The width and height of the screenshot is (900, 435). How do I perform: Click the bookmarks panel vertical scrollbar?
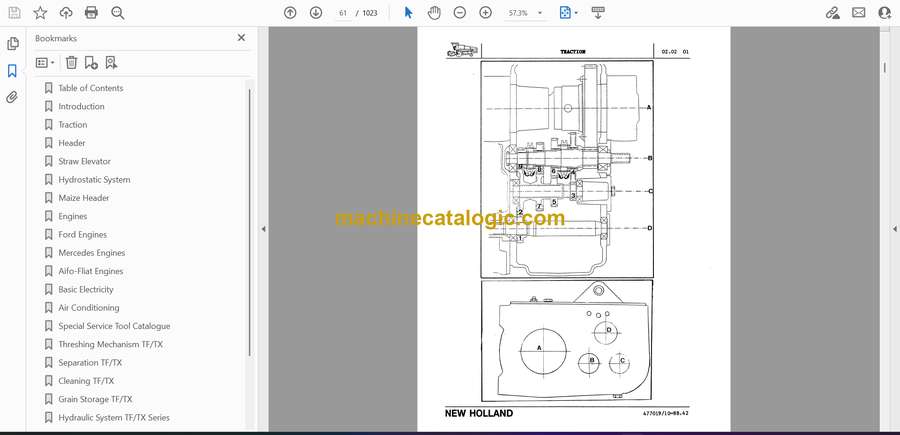(x=250, y=223)
